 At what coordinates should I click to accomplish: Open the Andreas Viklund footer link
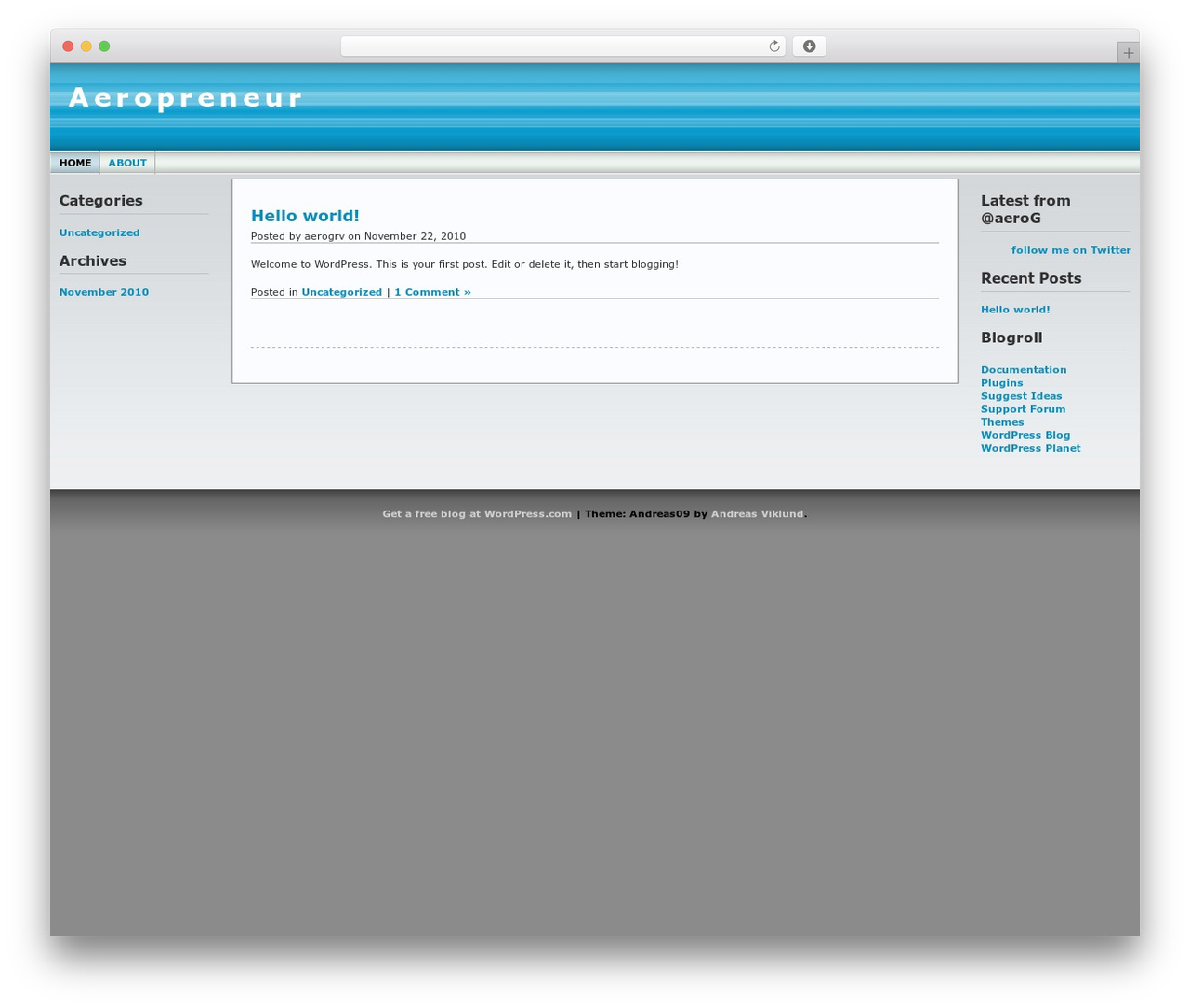757,514
